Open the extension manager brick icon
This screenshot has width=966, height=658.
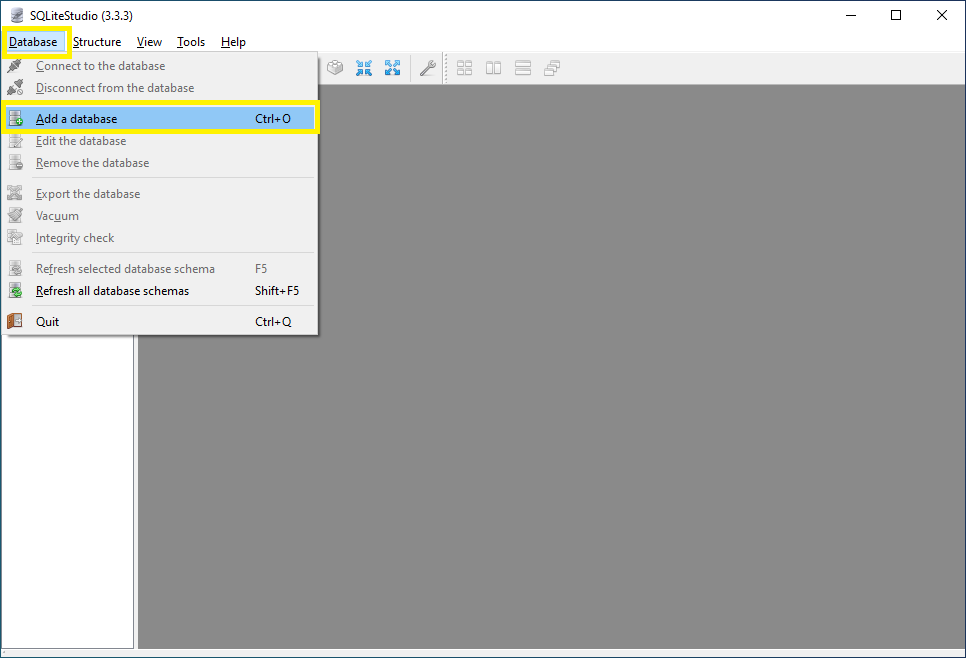coord(335,68)
